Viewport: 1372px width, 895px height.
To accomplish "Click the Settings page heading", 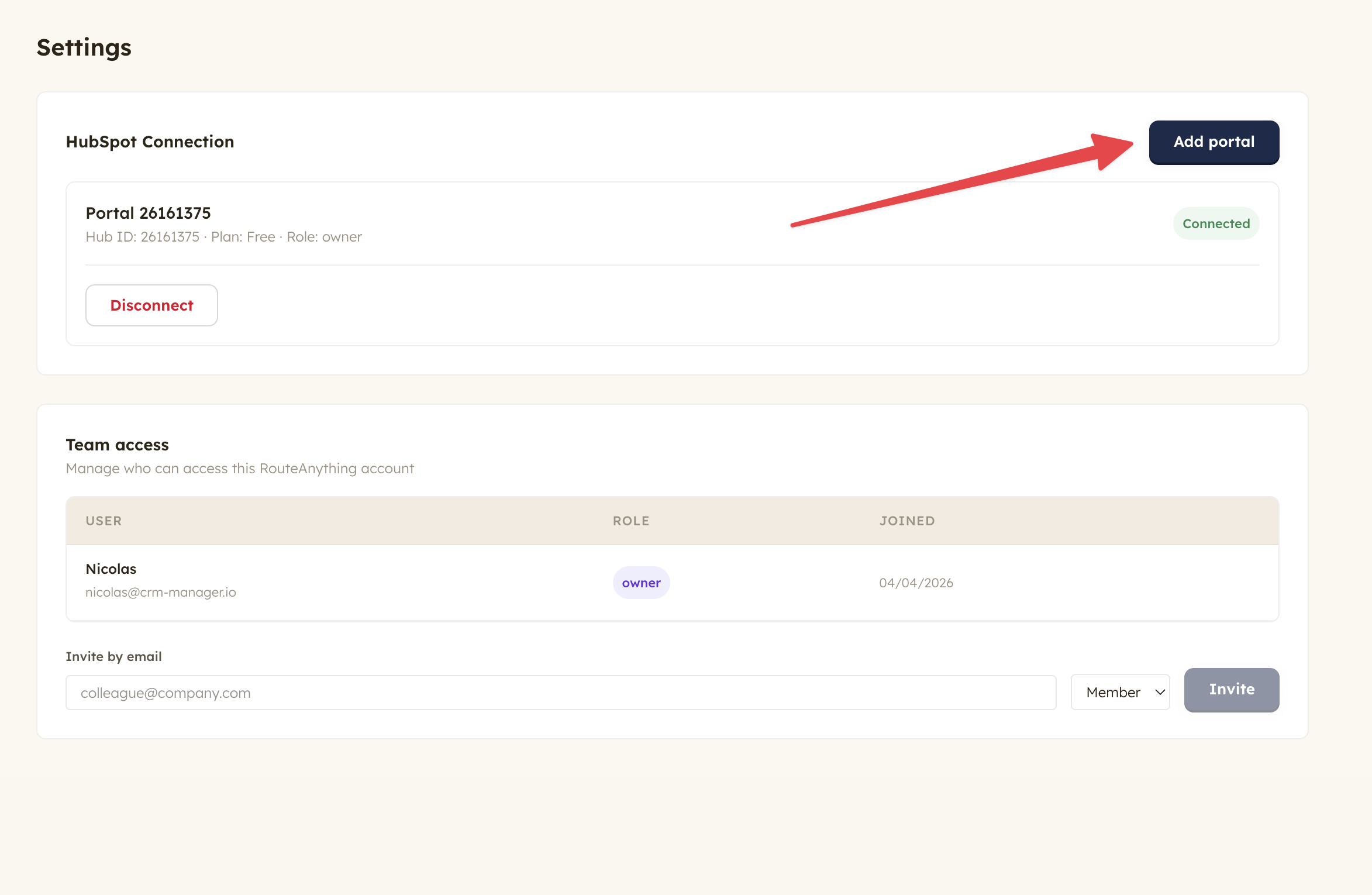I will pyautogui.click(x=84, y=47).
